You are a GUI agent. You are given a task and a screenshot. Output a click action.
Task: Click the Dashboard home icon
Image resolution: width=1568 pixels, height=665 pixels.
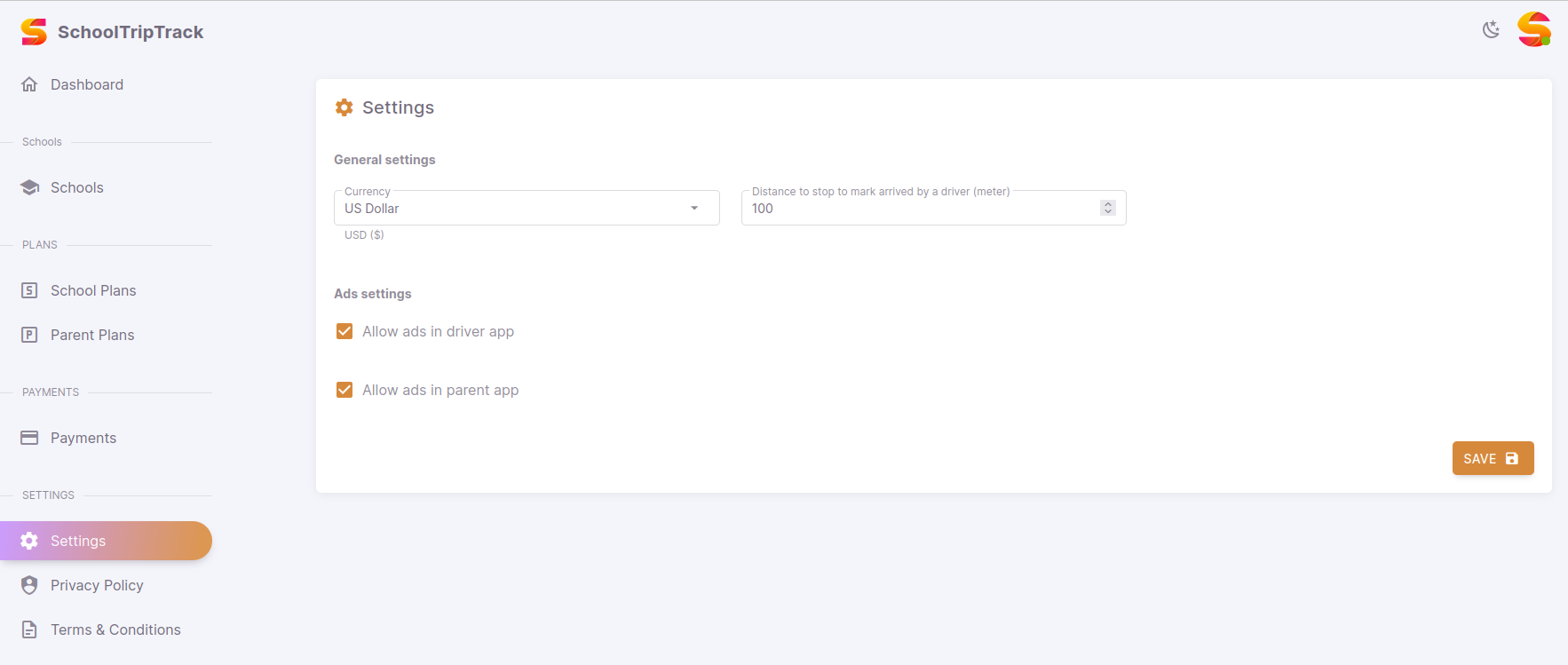pos(29,84)
